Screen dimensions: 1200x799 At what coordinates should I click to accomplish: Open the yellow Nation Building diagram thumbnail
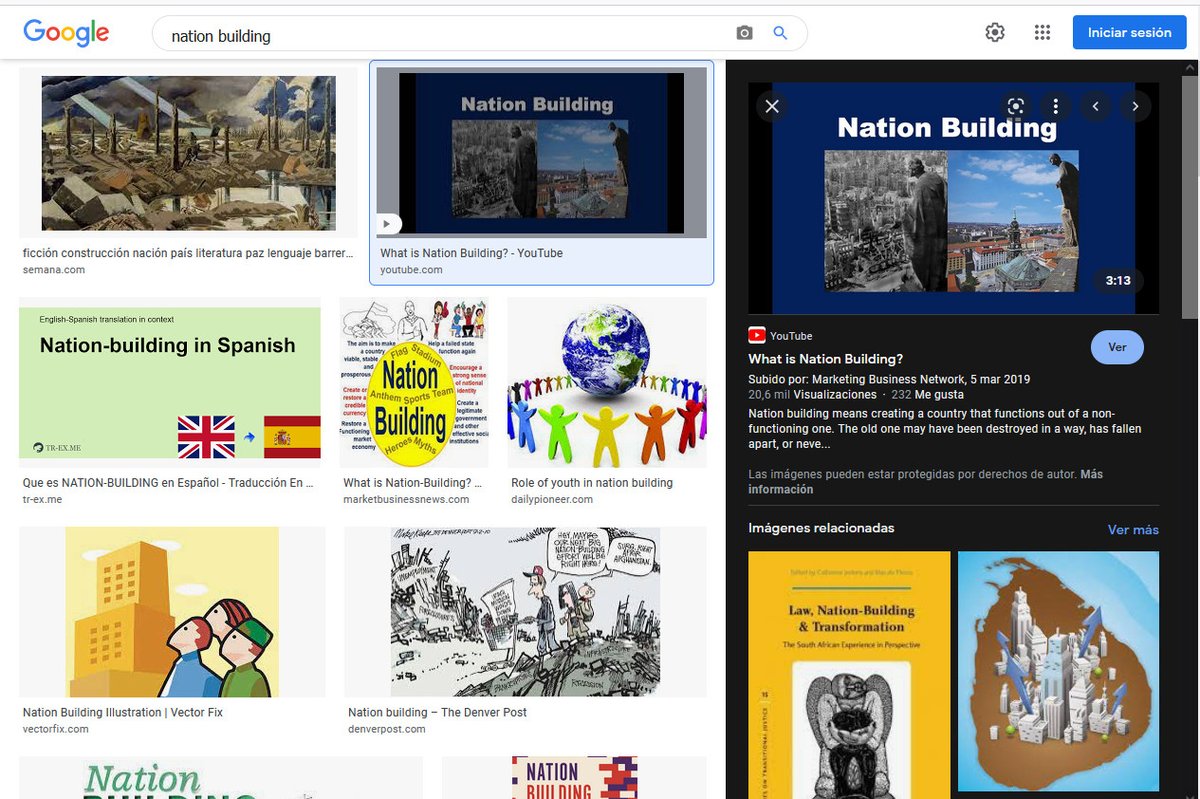(414, 382)
